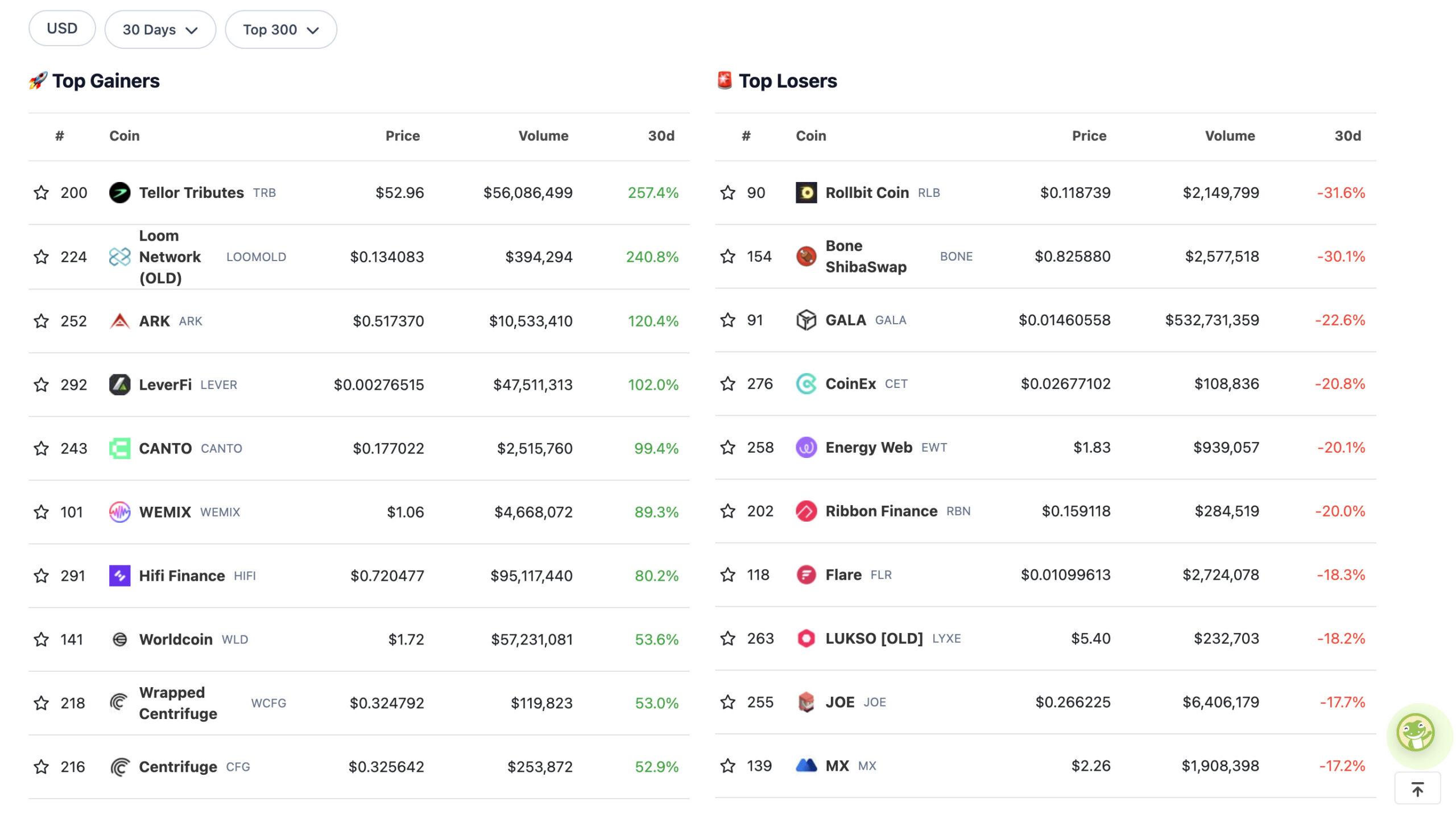Viewport: 1456px width, 814px height.
Task: Open the Top 300 filter dropdown
Action: pos(281,30)
